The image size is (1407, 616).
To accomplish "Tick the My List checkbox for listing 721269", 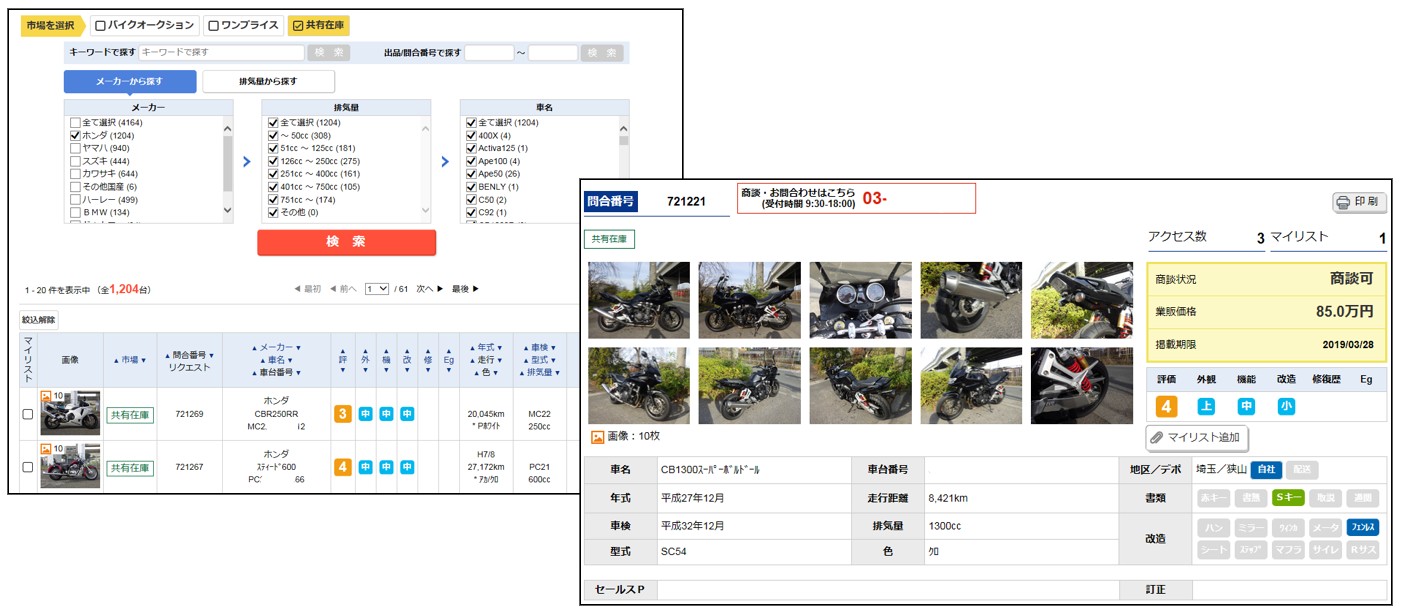I will point(28,414).
